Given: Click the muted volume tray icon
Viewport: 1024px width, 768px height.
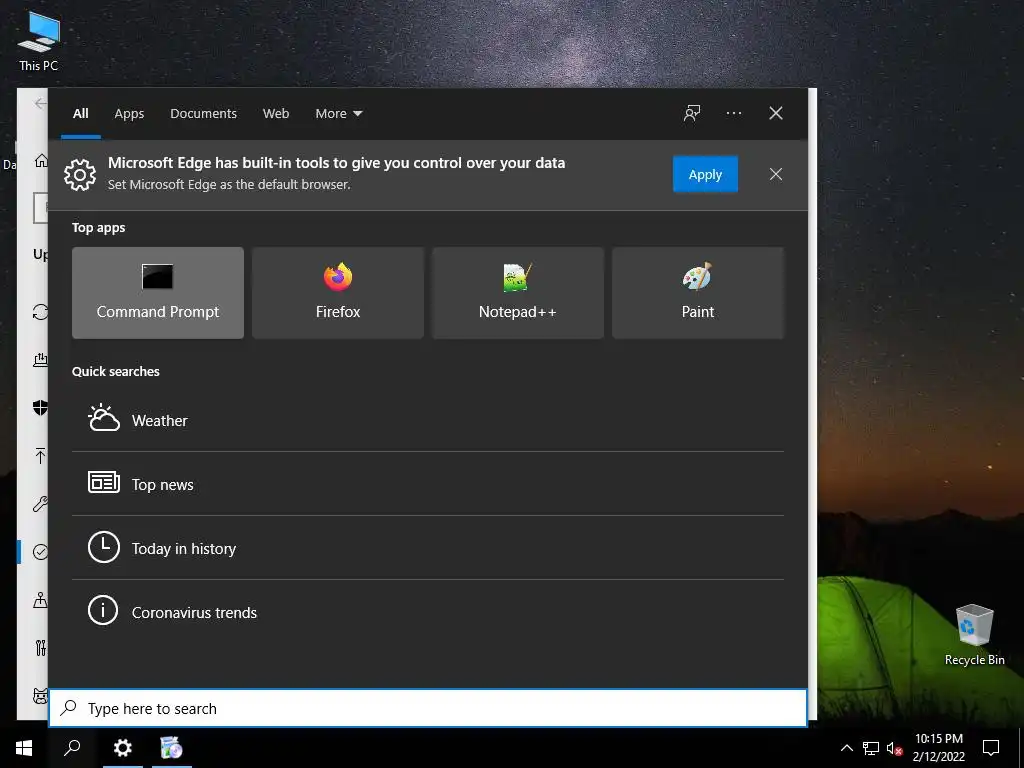Looking at the screenshot, I should tap(893, 748).
